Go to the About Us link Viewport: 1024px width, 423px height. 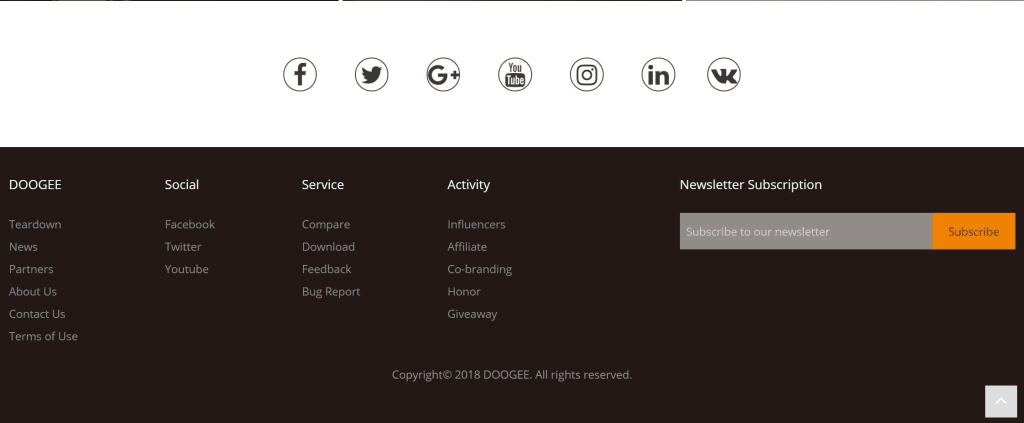coord(33,291)
